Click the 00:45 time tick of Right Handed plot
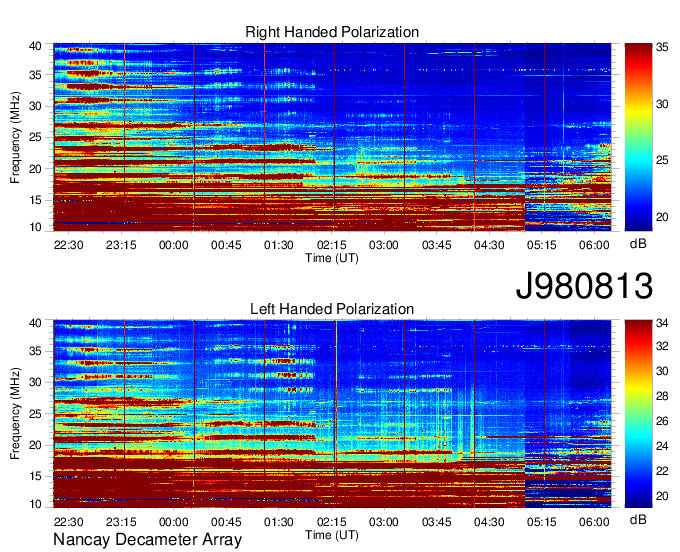This screenshot has height=552, width=680. pos(226,245)
